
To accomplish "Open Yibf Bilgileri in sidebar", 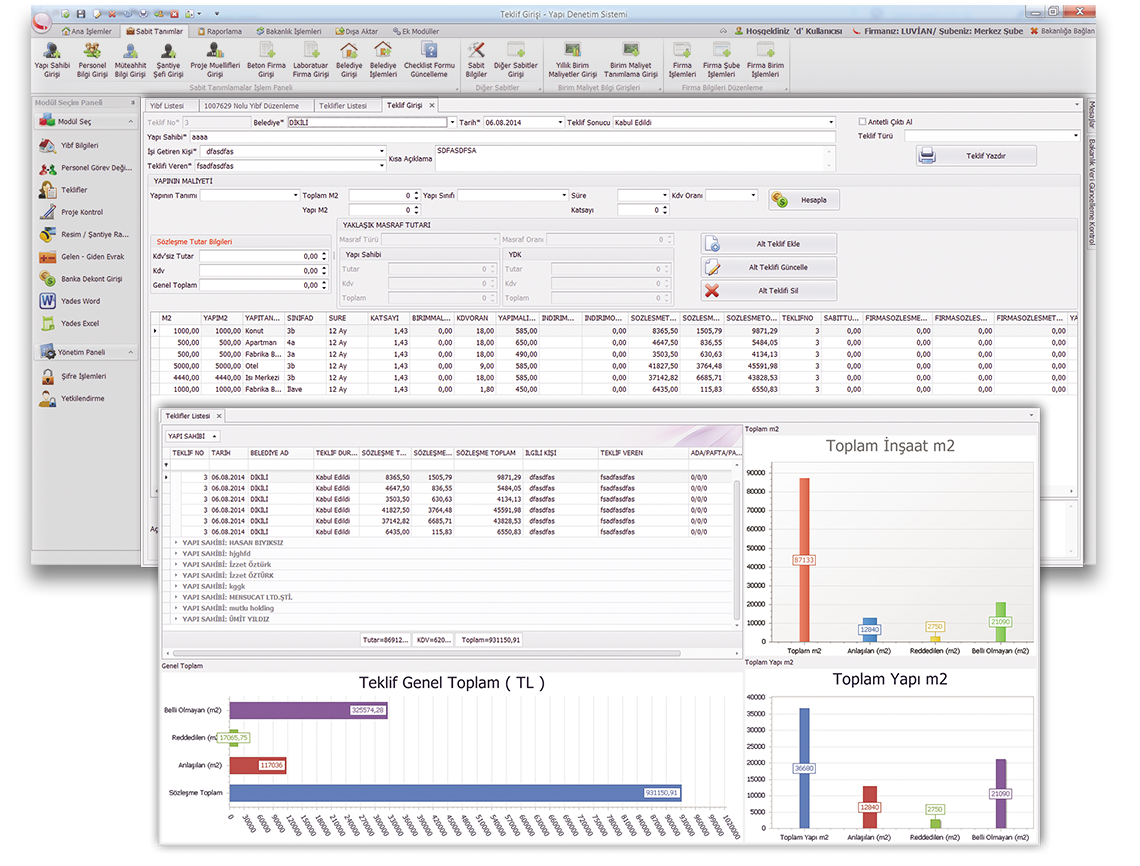I will point(80,145).
